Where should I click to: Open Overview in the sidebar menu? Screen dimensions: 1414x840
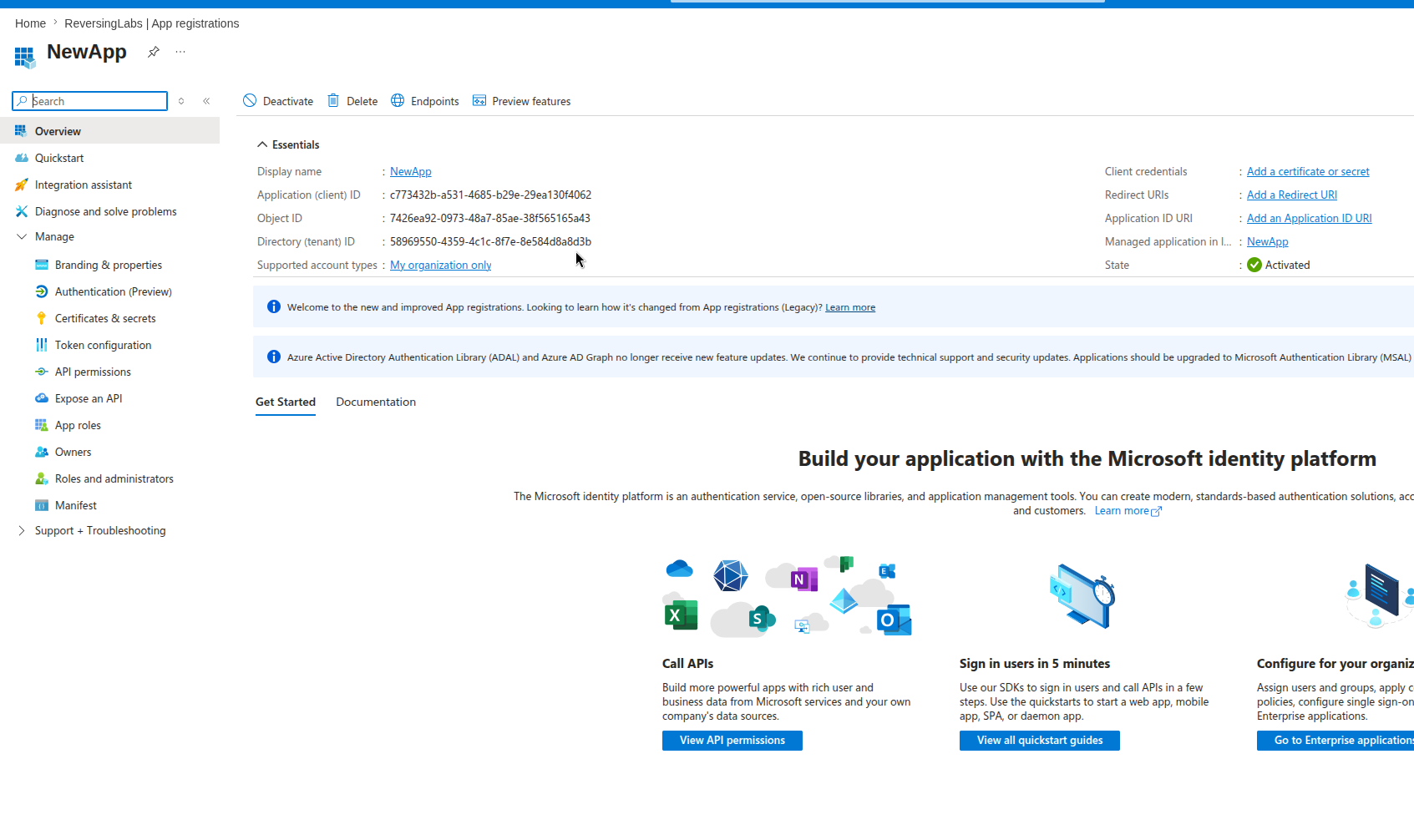pyautogui.click(x=110, y=131)
